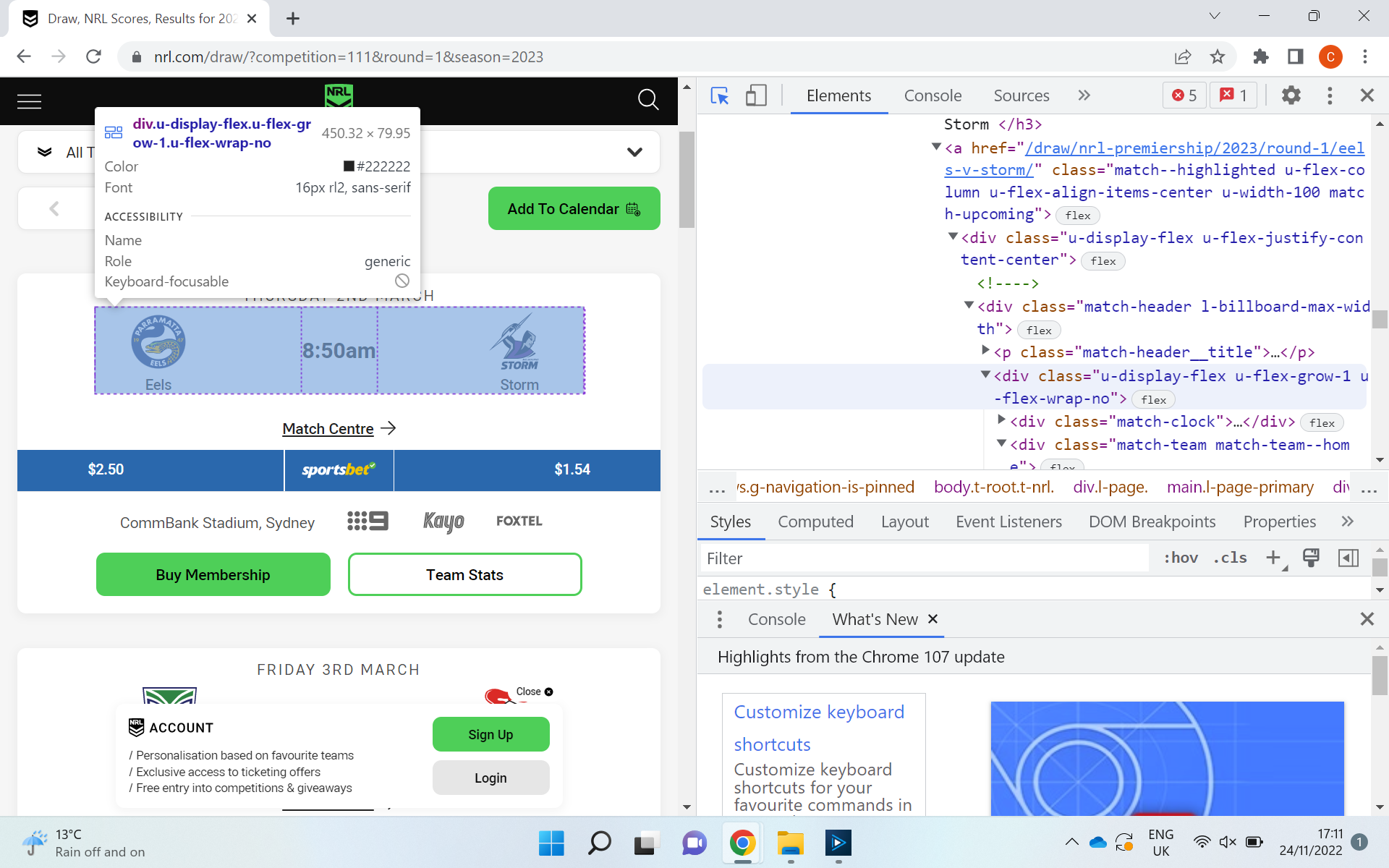
Task: Open the Properties tab
Action: tap(1279, 522)
